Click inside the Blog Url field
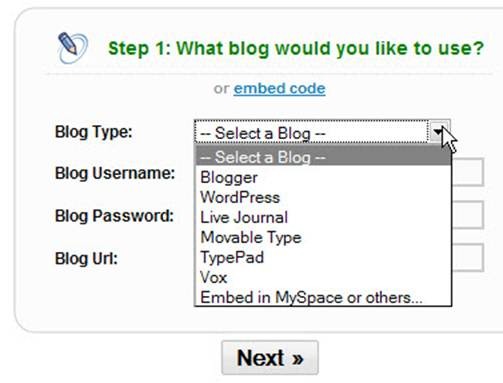503x383 pixels. tap(468, 257)
